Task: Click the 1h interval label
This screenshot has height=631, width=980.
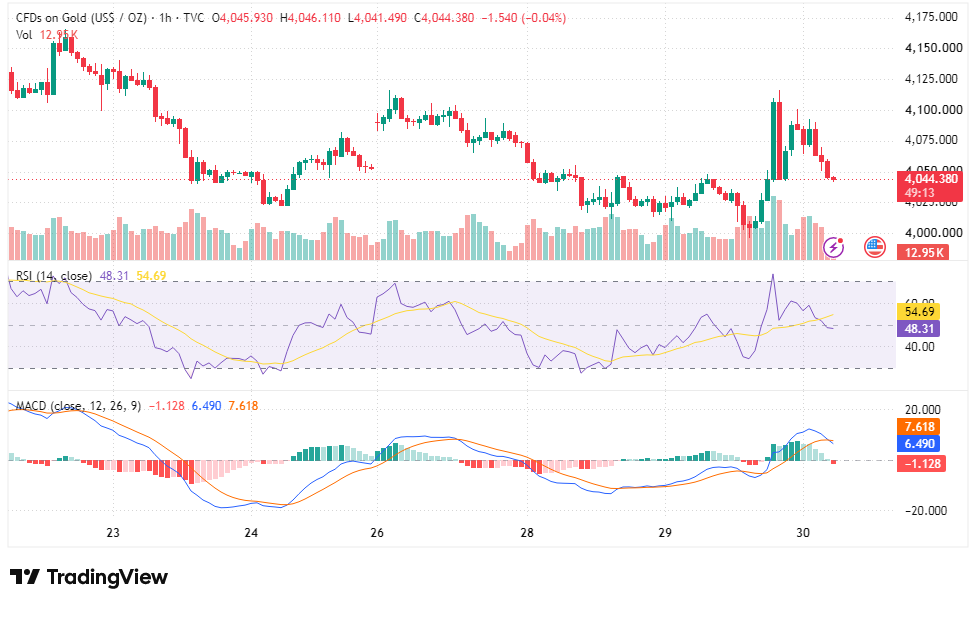Action: pyautogui.click(x=165, y=17)
